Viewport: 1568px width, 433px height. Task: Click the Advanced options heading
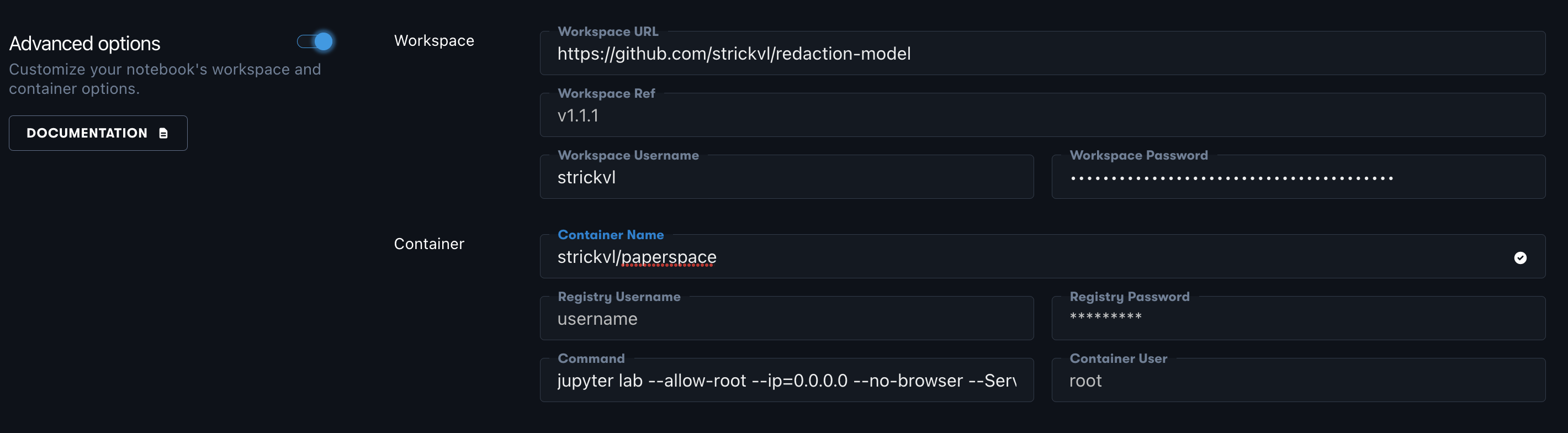point(84,44)
